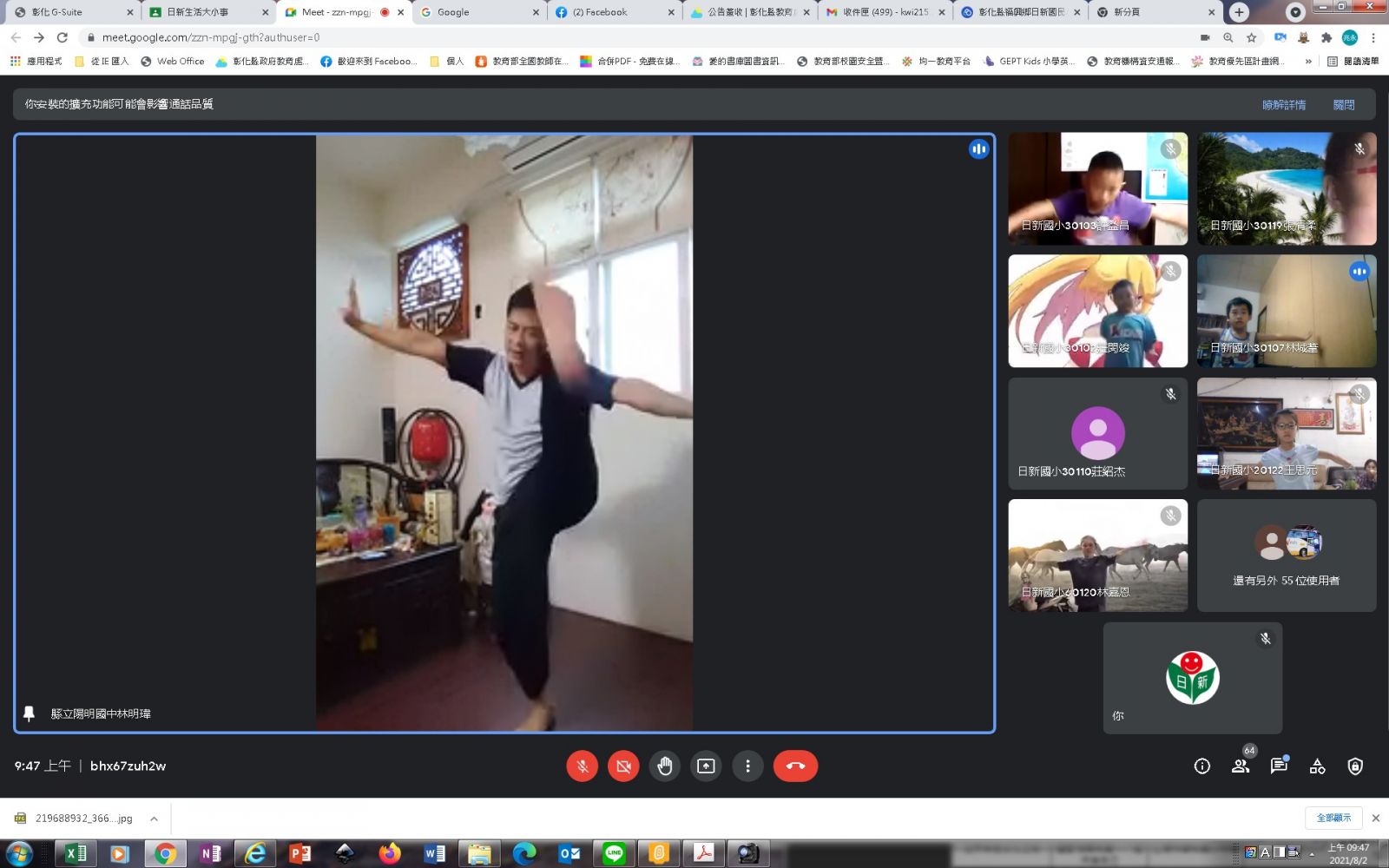1389x868 pixels.
Task: Open downloaded file 219688932_366...jpg
Action: coord(75,819)
